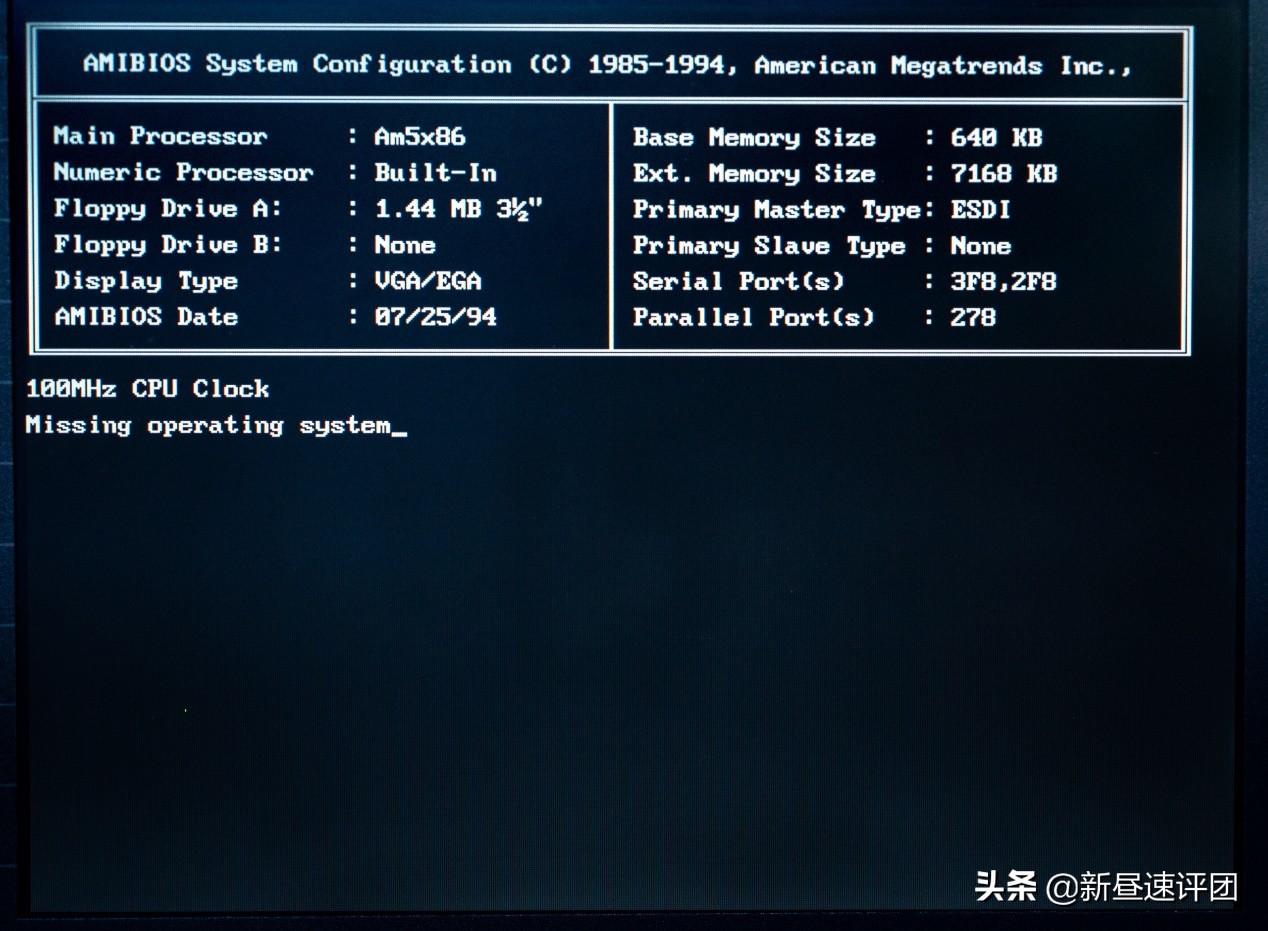
Task: Select the "7168 KB" value
Action: [x=1003, y=173]
